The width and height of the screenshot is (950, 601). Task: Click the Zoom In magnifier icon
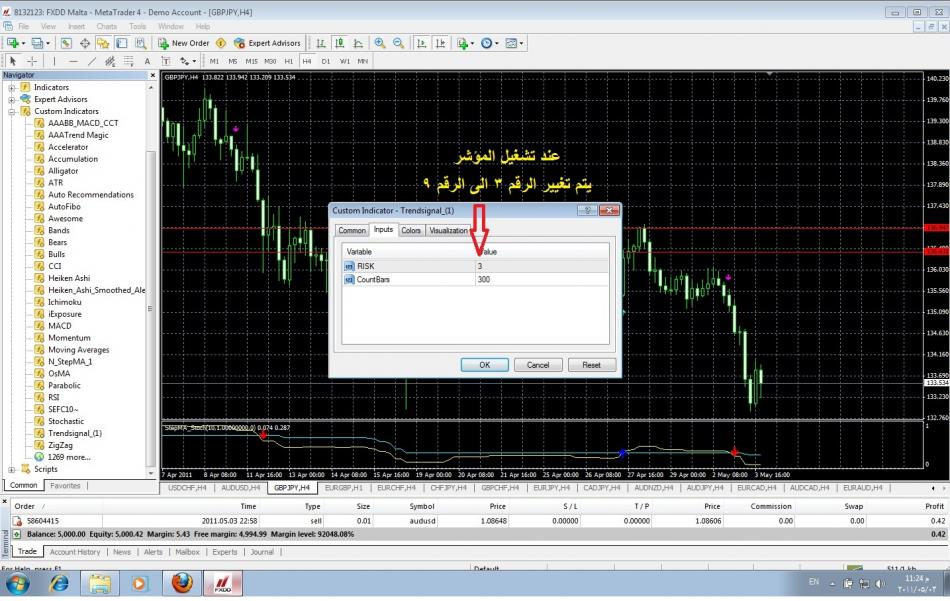(380, 43)
